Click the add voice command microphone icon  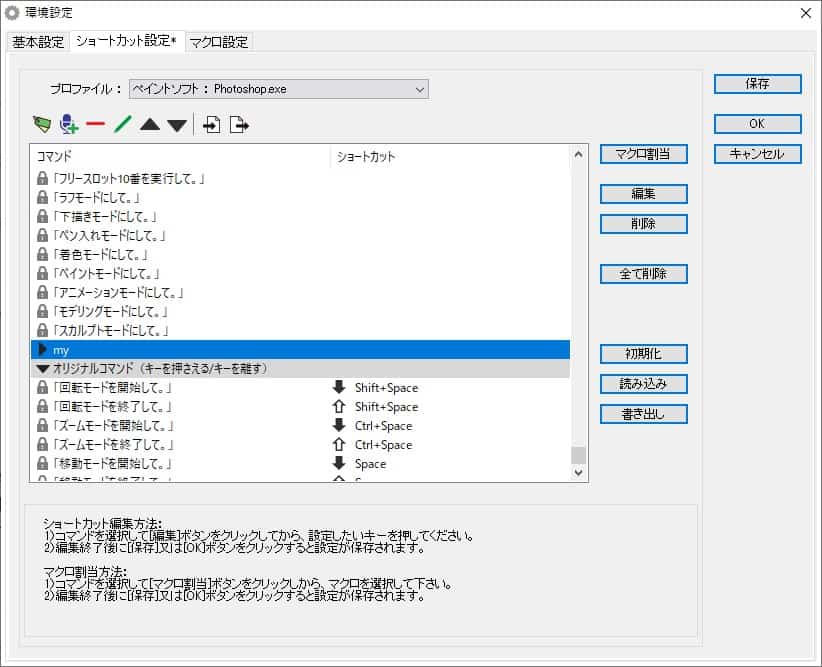(69, 124)
